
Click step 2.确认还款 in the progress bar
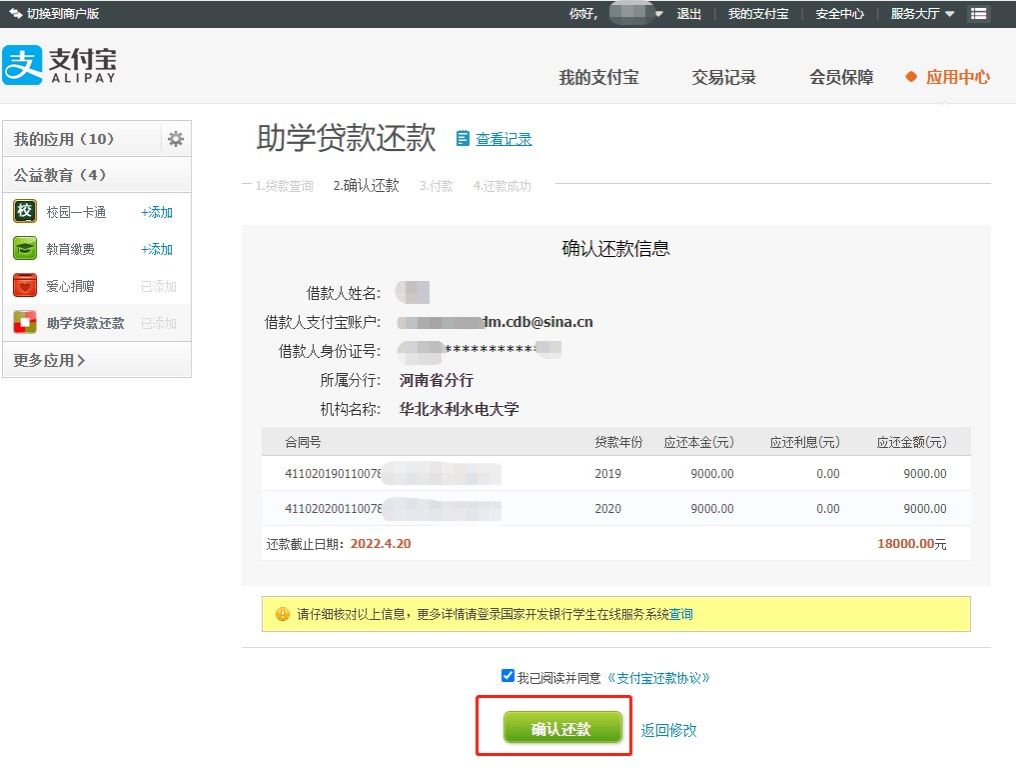pos(366,185)
